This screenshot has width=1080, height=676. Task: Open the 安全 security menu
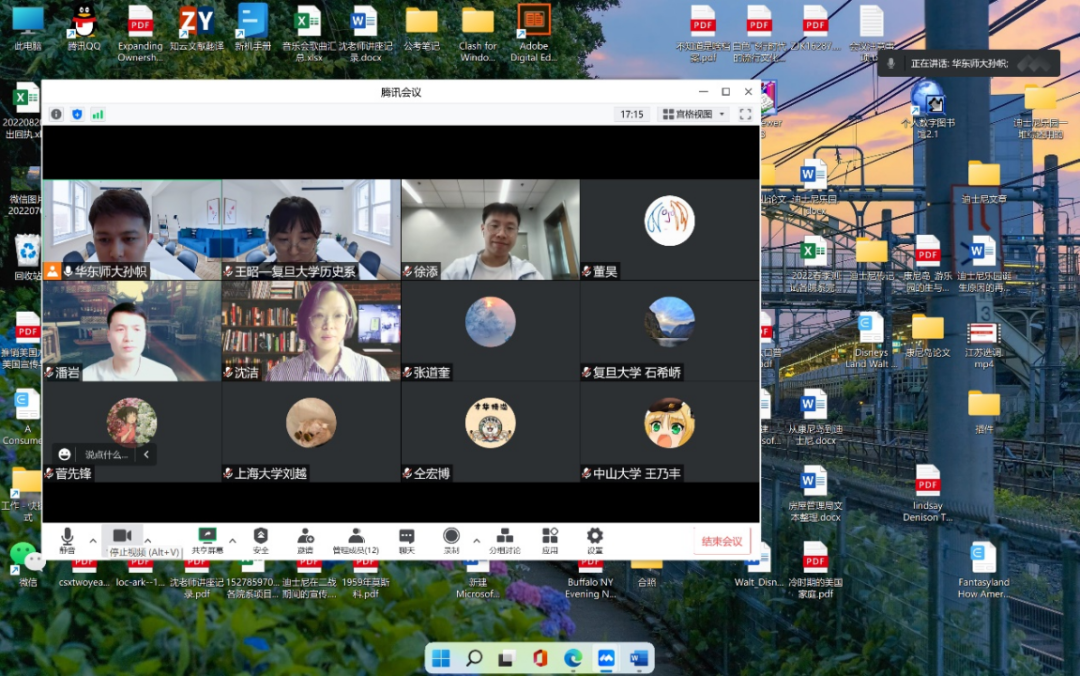(260, 541)
